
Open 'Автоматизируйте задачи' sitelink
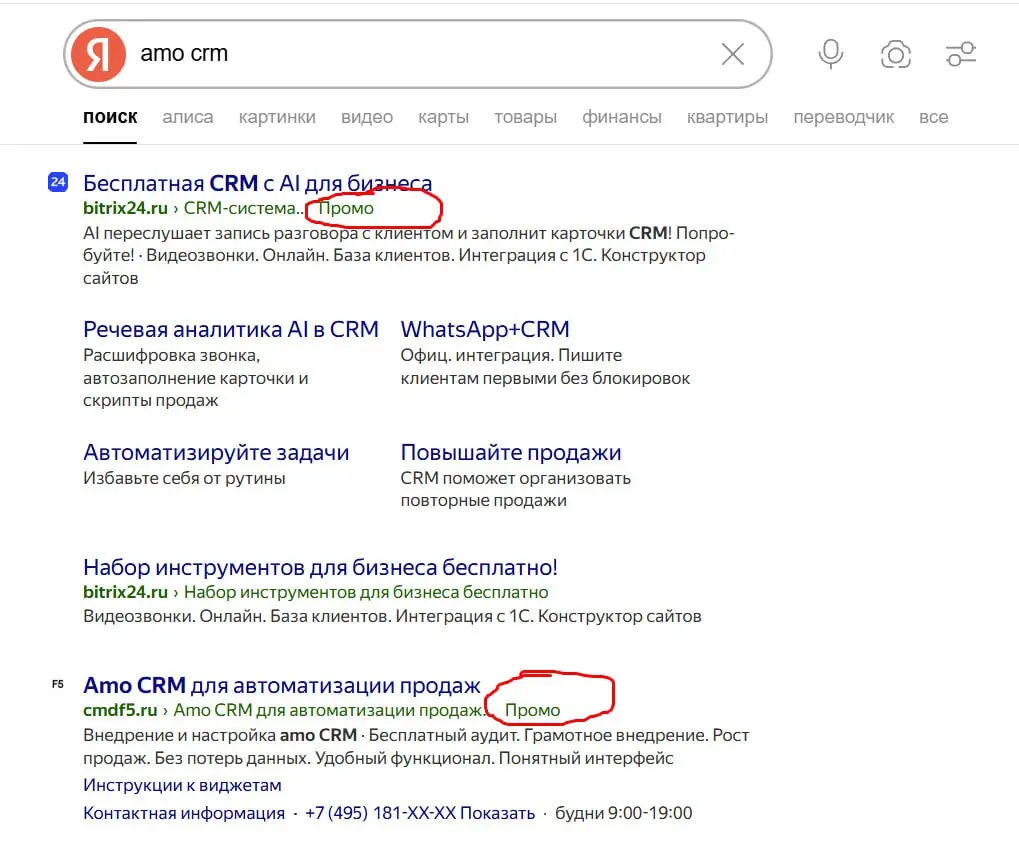[216, 452]
